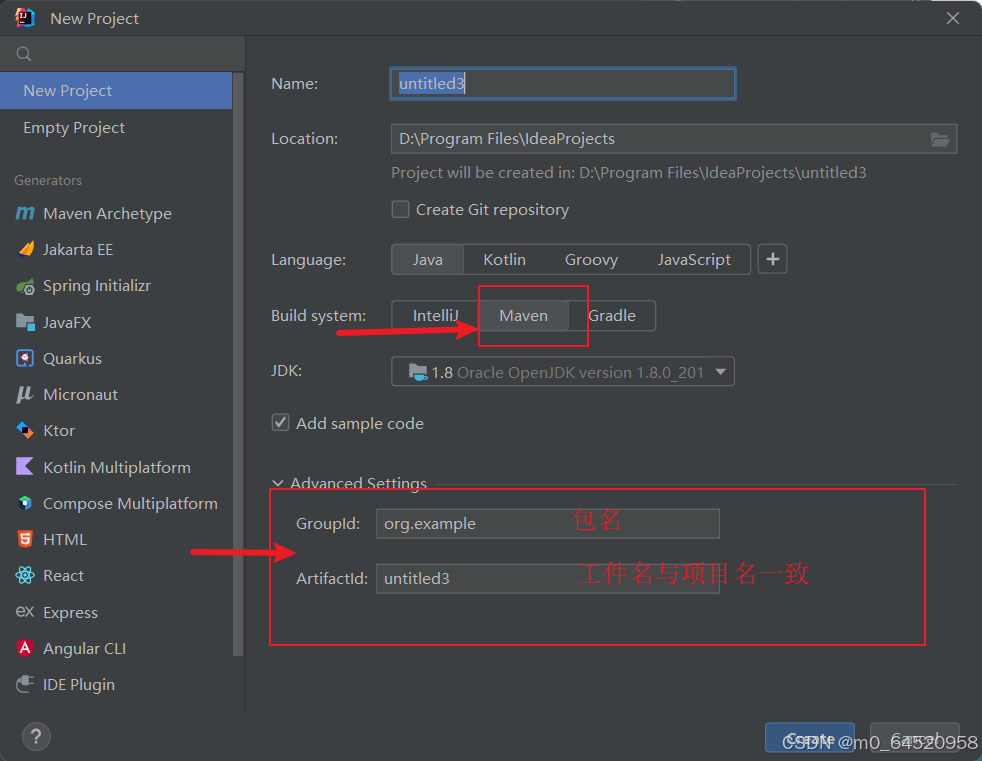Set build system to Gradle
Image resolution: width=982 pixels, height=761 pixels.
(612, 316)
